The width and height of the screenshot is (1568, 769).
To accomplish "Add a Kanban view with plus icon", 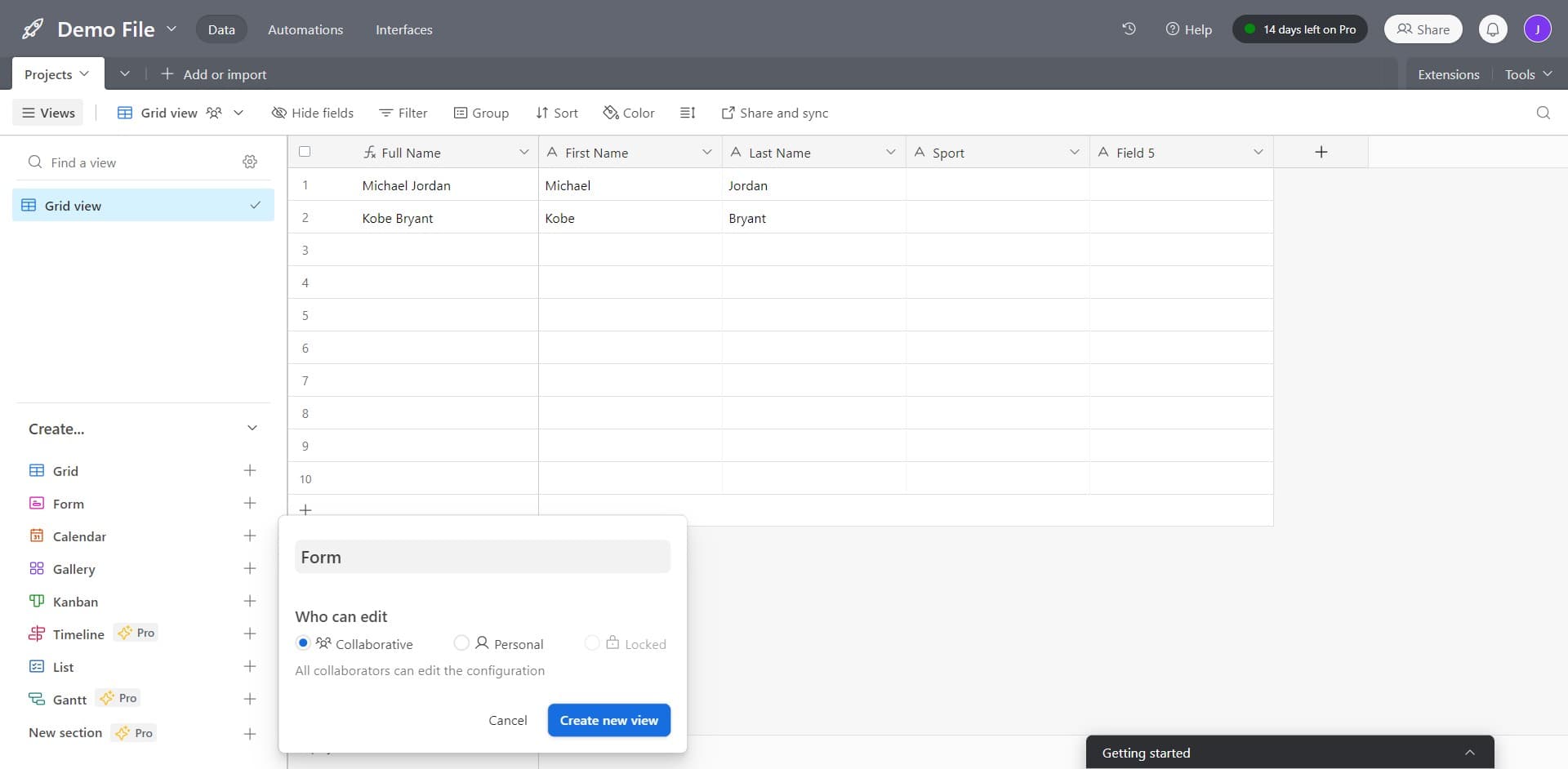I will [x=250, y=601].
